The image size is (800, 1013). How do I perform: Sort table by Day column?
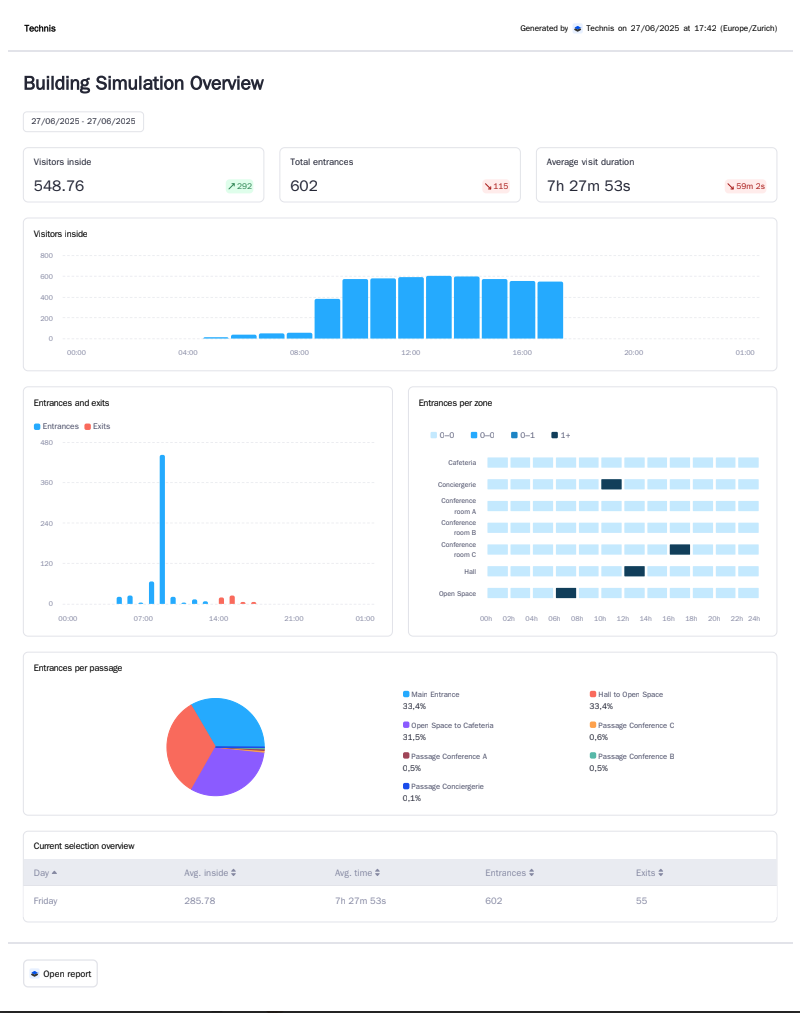(45, 873)
